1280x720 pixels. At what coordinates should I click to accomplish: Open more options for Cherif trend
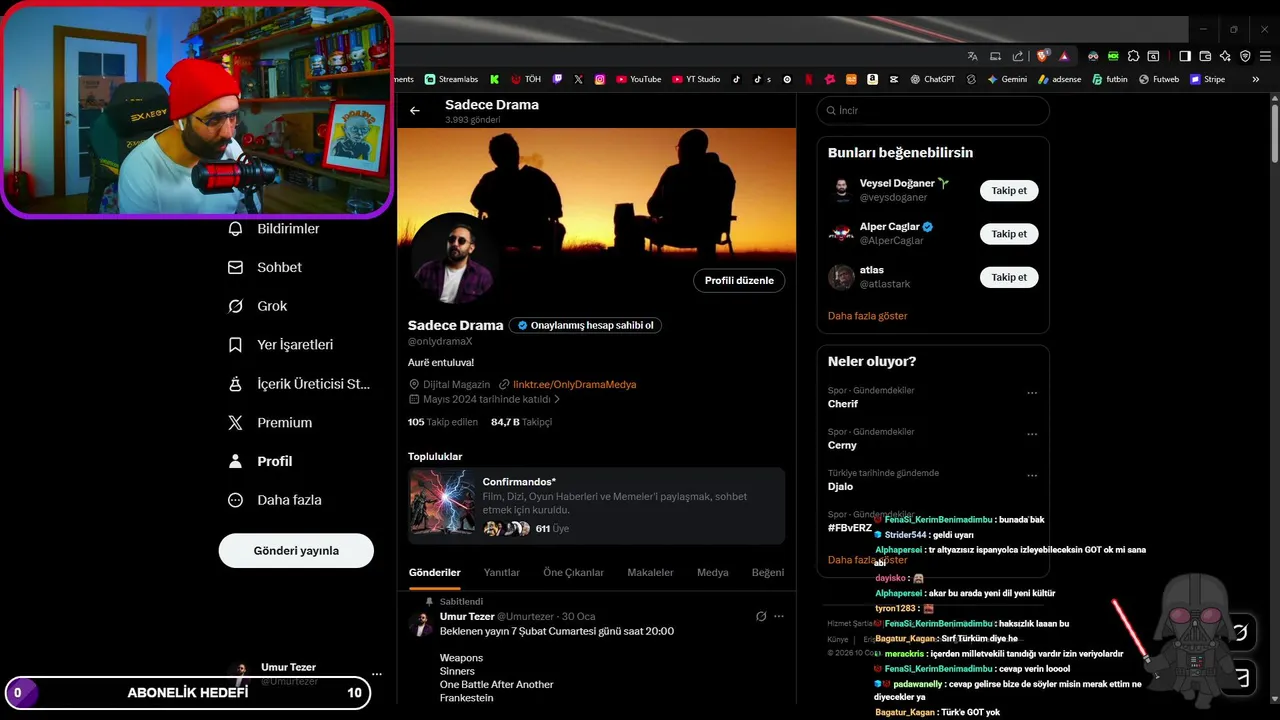[1032, 393]
